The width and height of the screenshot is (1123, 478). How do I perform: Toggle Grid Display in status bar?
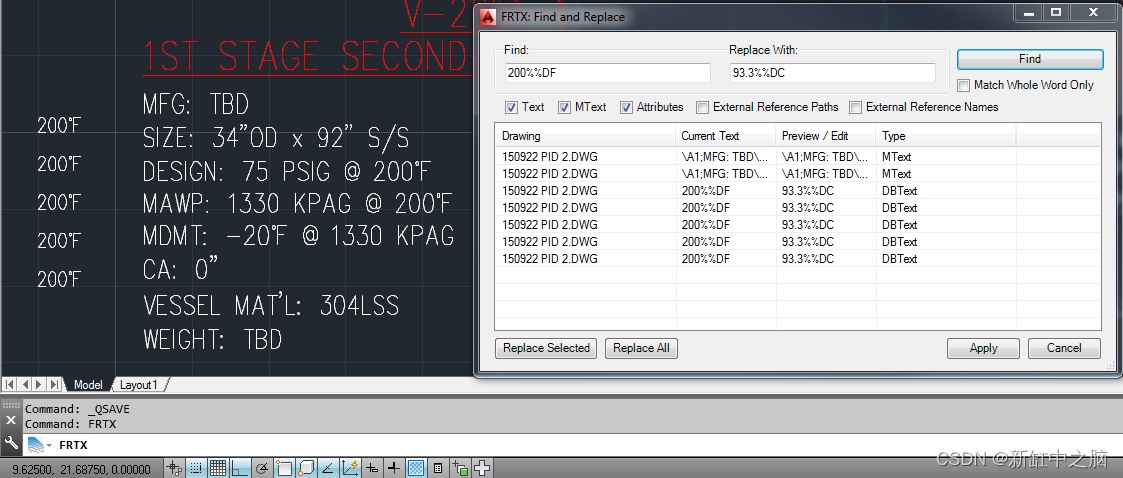[218, 467]
